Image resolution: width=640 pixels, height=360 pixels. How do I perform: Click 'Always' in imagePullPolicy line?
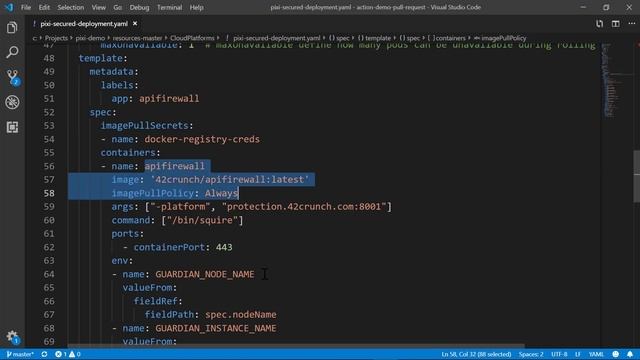pos(221,193)
